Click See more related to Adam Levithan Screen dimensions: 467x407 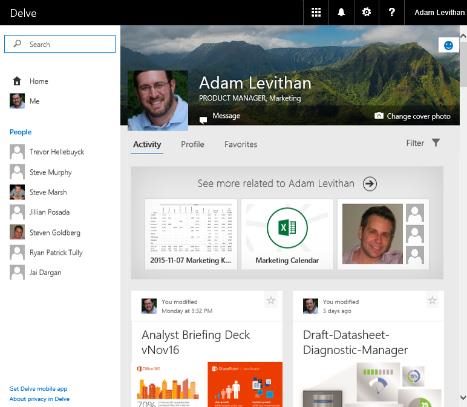pyautogui.click(x=276, y=183)
